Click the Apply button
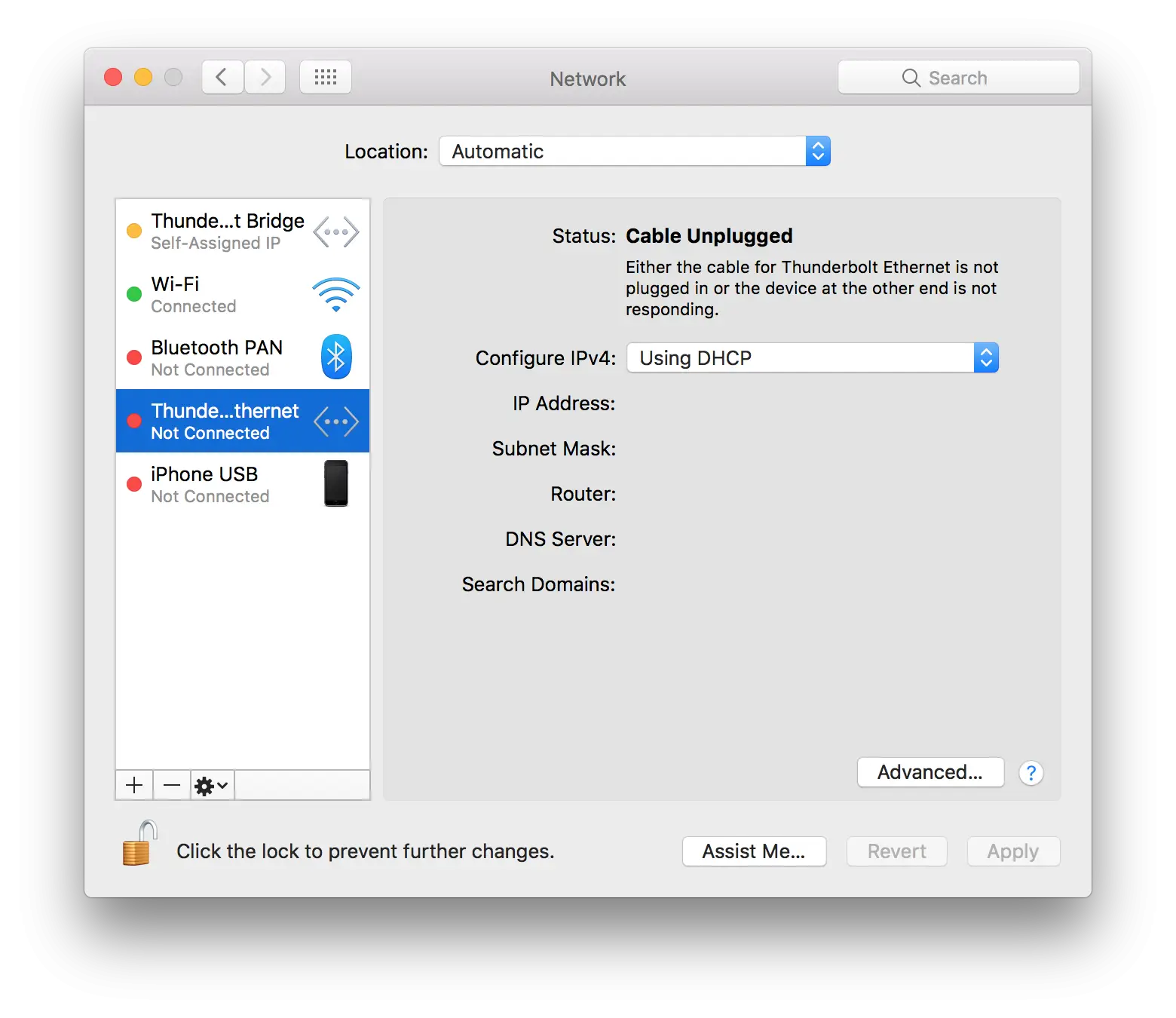This screenshot has height=1018, width=1176. point(1013,851)
